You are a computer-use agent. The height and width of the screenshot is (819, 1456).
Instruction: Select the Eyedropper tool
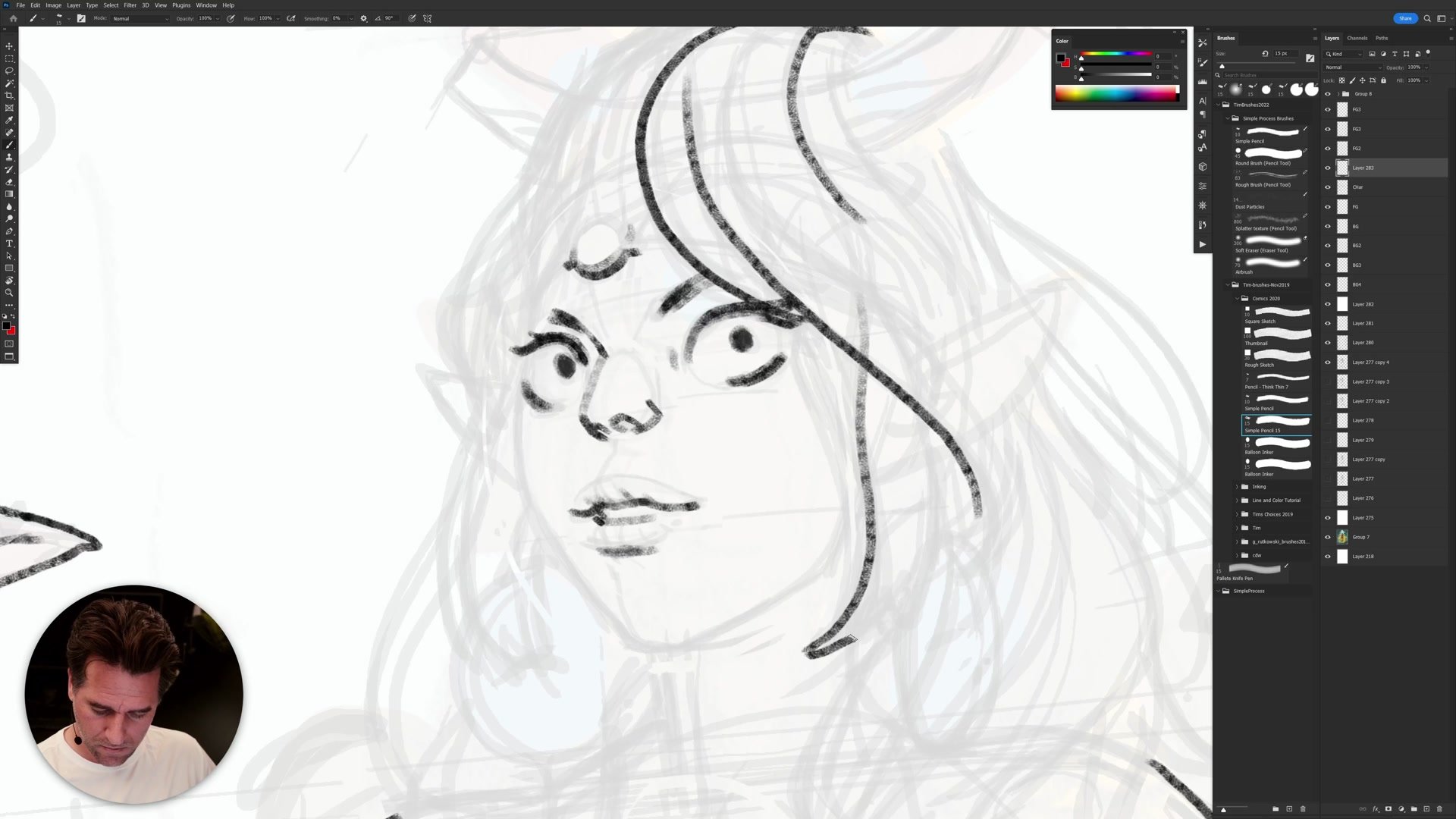(9, 120)
